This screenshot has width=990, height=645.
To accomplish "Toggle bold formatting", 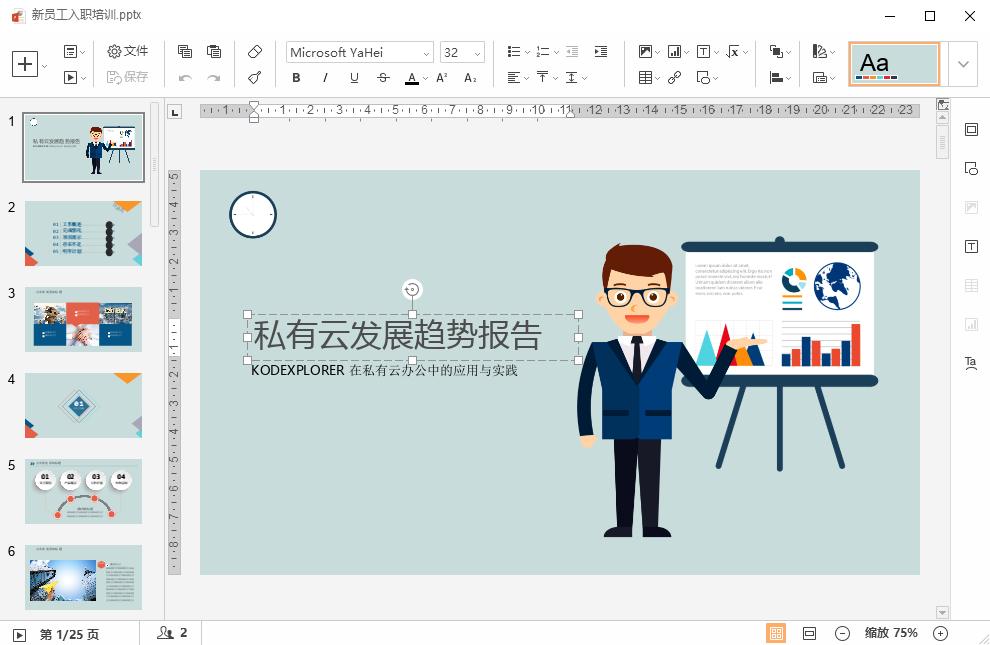I will click(296, 78).
